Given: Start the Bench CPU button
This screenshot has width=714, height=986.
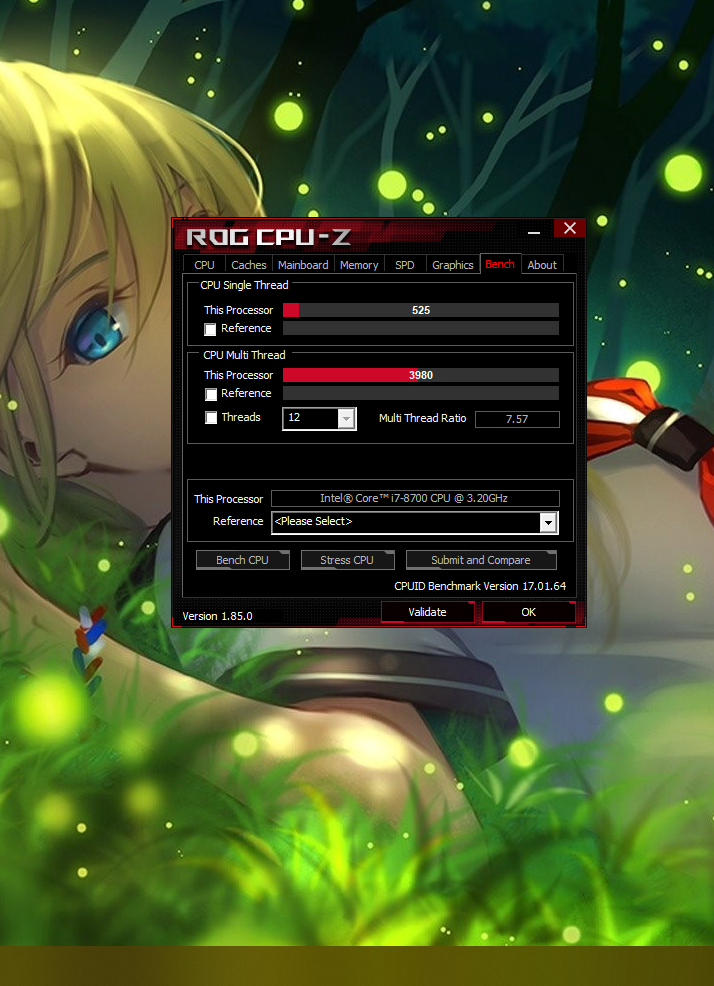Looking at the screenshot, I should coord(243,560).
